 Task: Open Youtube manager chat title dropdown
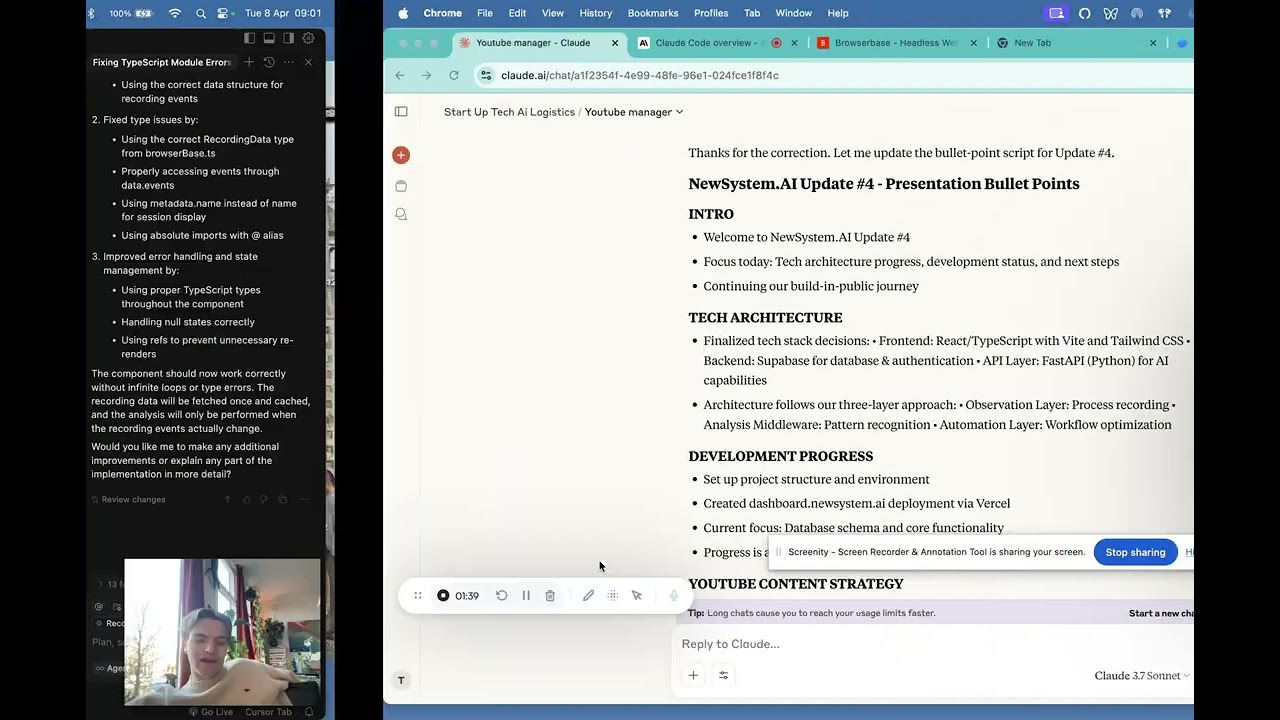coord(634,112)
